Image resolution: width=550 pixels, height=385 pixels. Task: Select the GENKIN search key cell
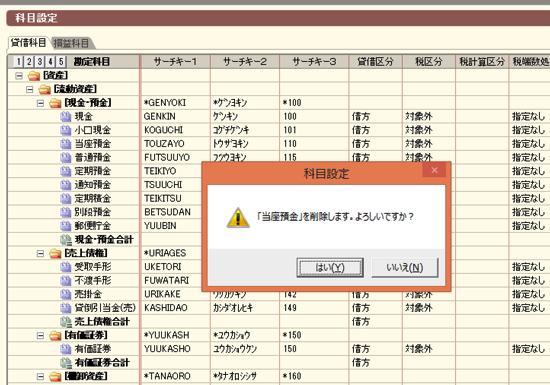pos(175,116)
